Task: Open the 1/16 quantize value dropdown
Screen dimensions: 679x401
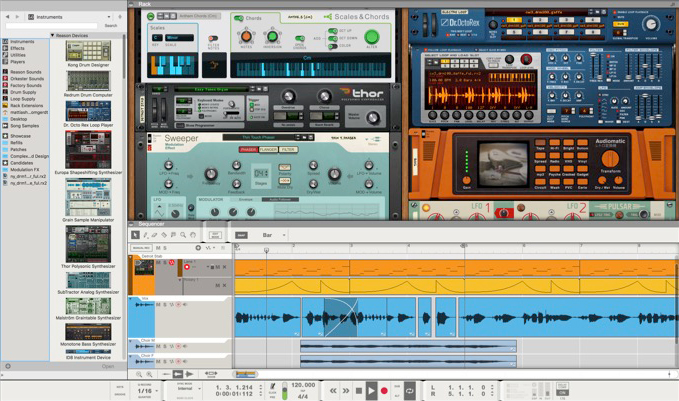Action: click(147, 391)
